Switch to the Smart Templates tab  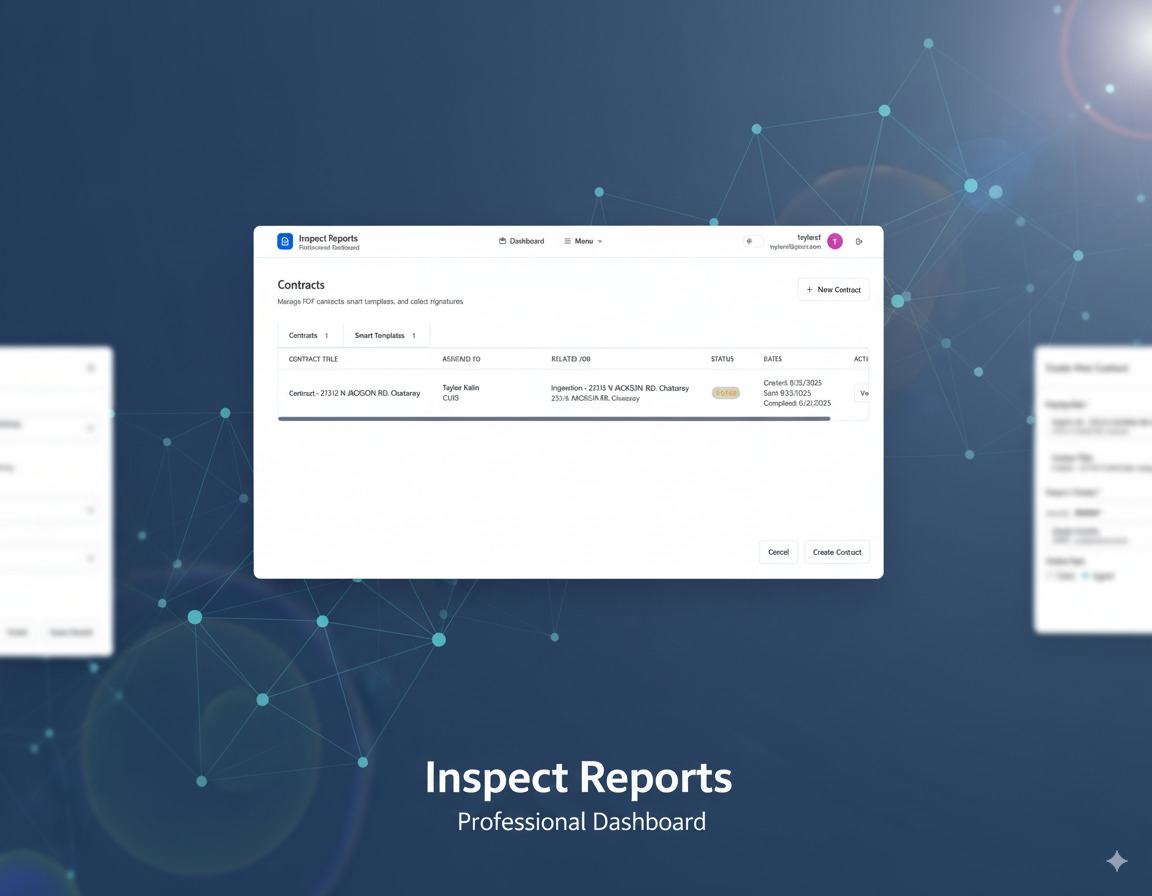pyautogui.click(x=386, y=336)
